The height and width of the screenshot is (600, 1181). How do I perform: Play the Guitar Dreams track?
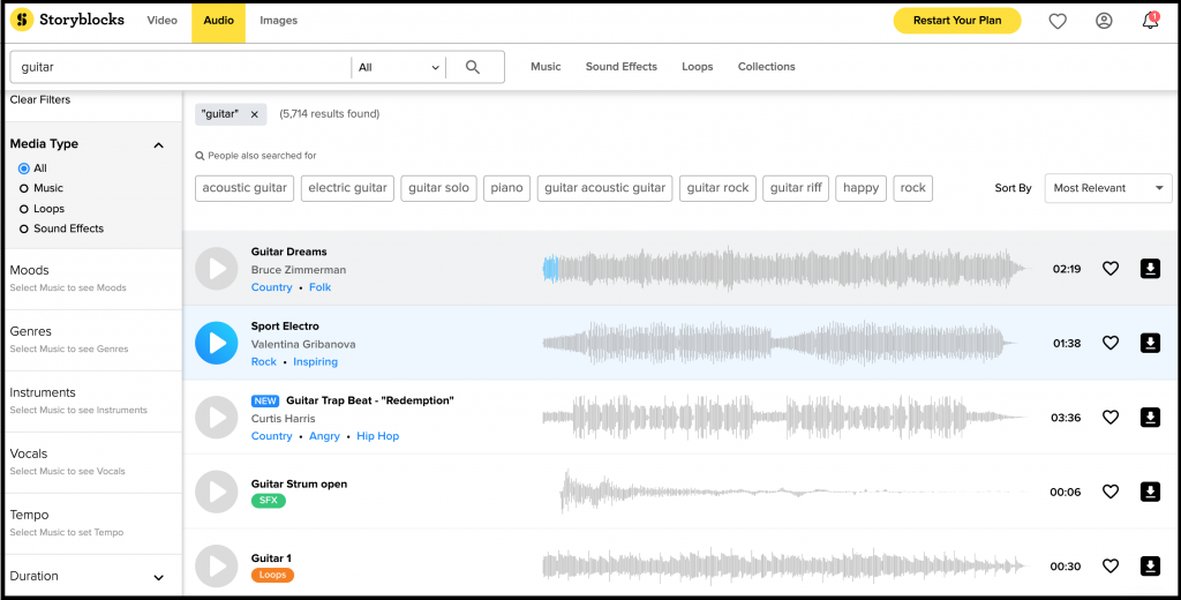[216, 269]
